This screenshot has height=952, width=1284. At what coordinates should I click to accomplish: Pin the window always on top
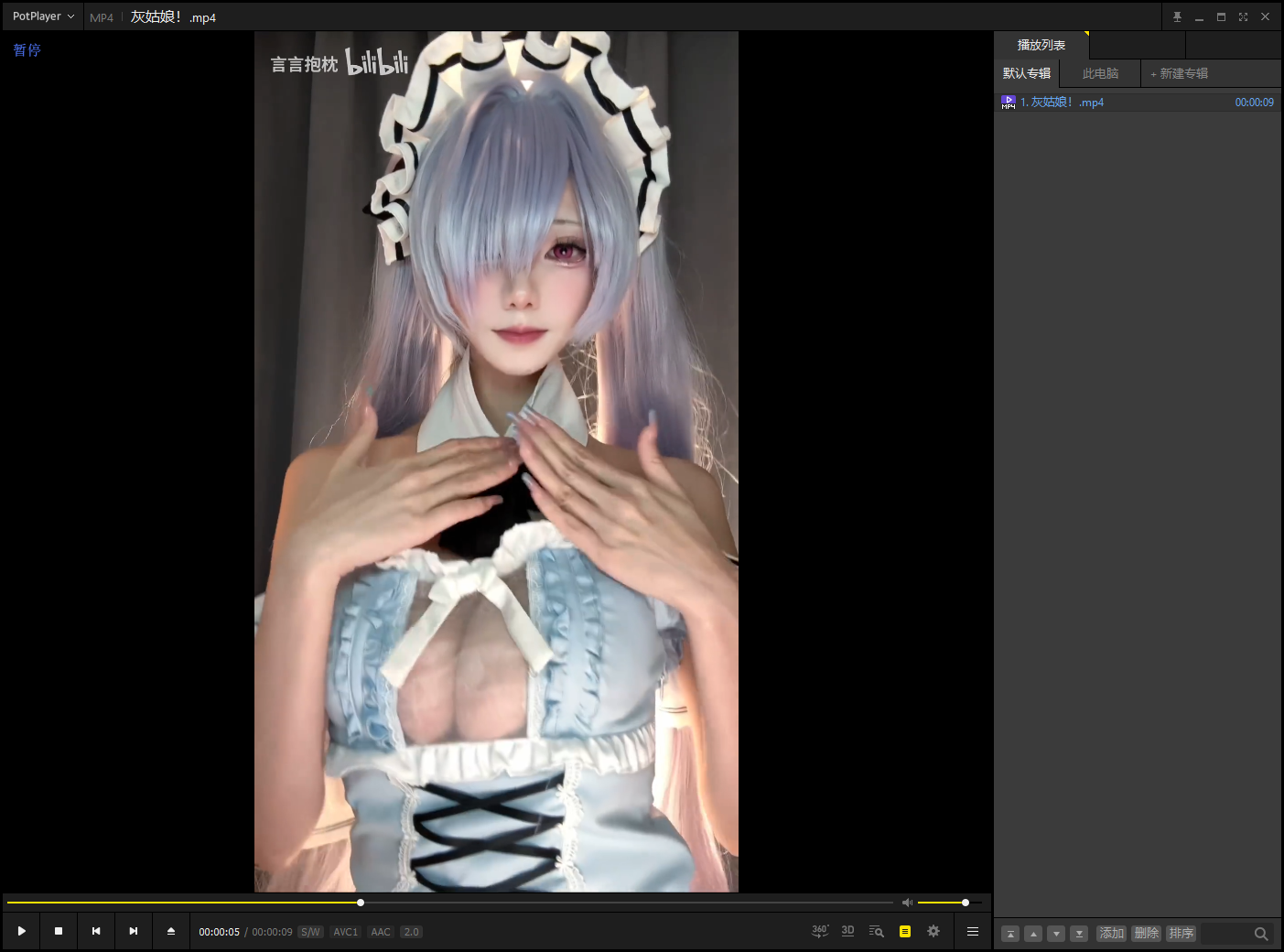coord(1177,16)
